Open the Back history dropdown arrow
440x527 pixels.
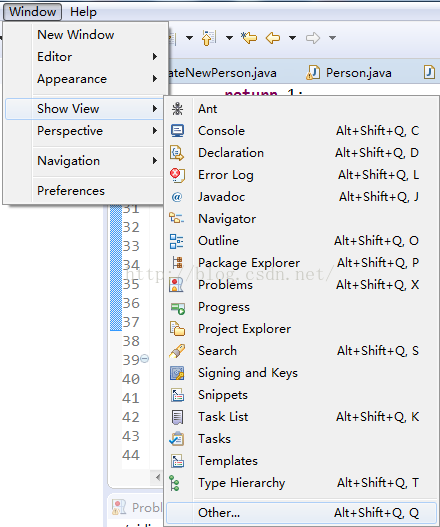292,38
